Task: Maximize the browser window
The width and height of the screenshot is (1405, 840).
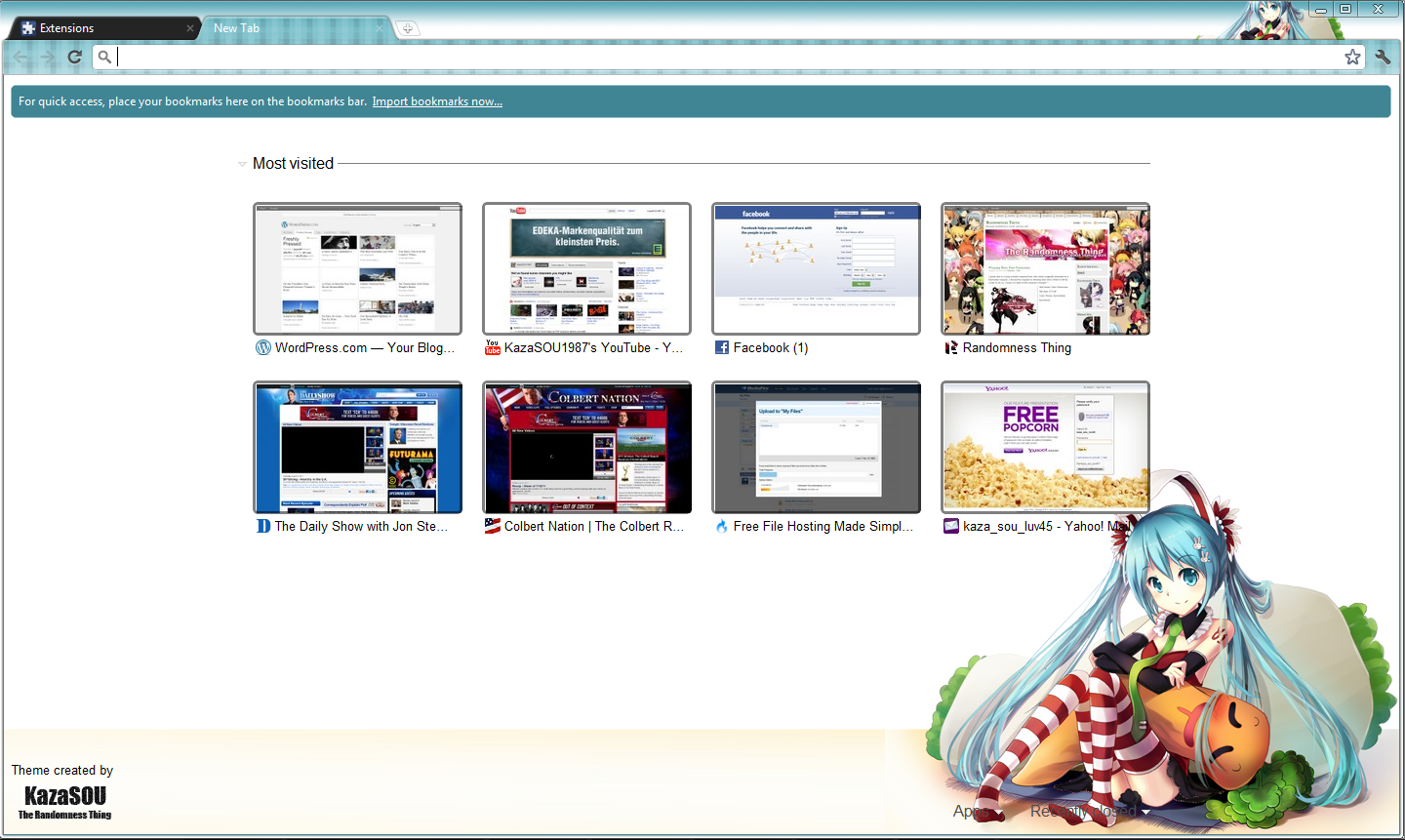Action: tap(1345, 9)
